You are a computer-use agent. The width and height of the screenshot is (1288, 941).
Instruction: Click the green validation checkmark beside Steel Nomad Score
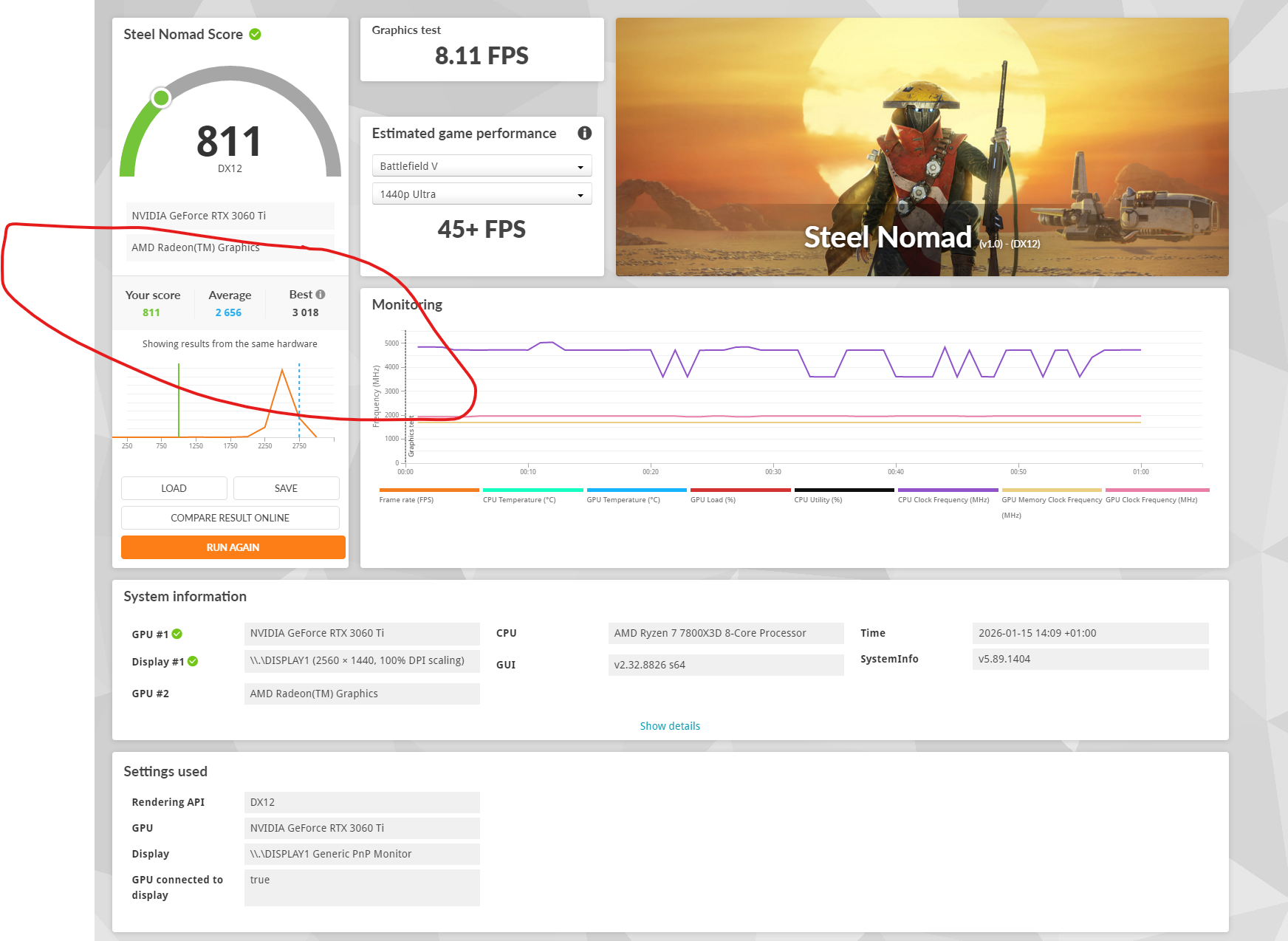[256, 34]
